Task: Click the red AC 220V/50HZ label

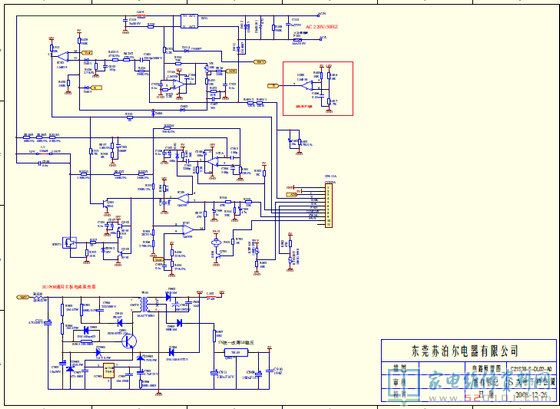Action: click(321, 27)
